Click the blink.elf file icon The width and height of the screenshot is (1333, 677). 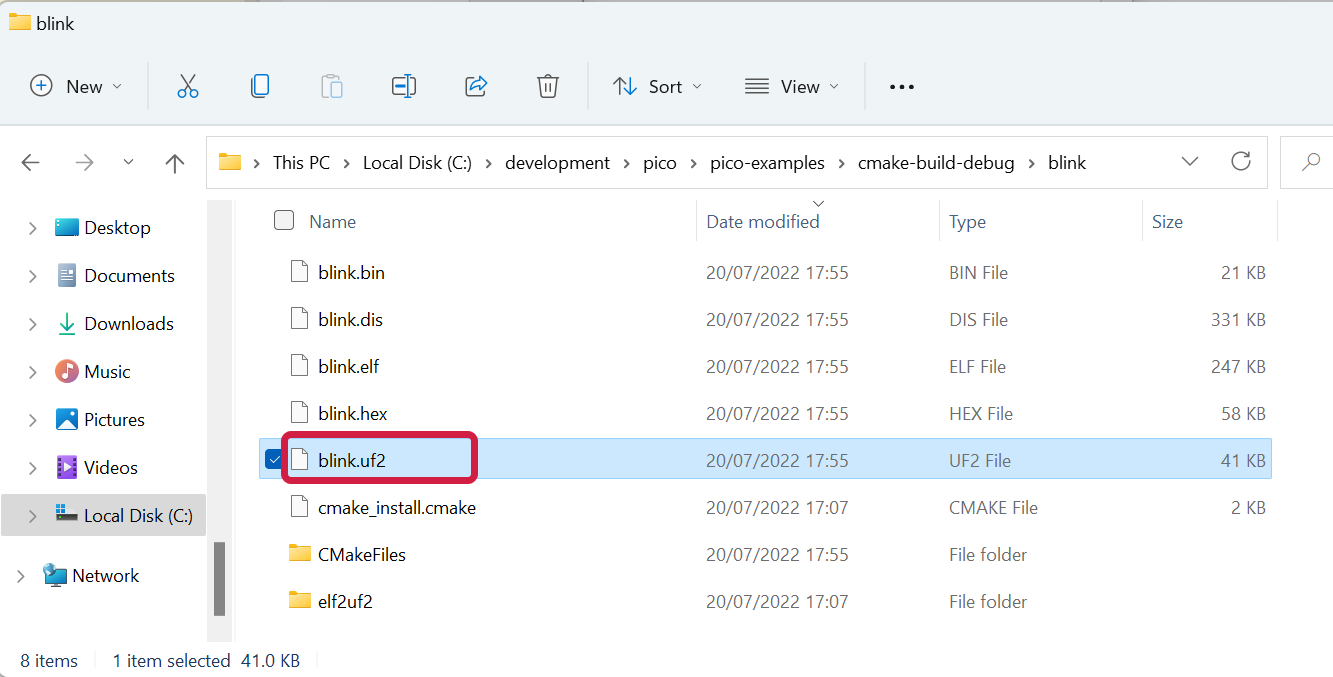point(299,366)
